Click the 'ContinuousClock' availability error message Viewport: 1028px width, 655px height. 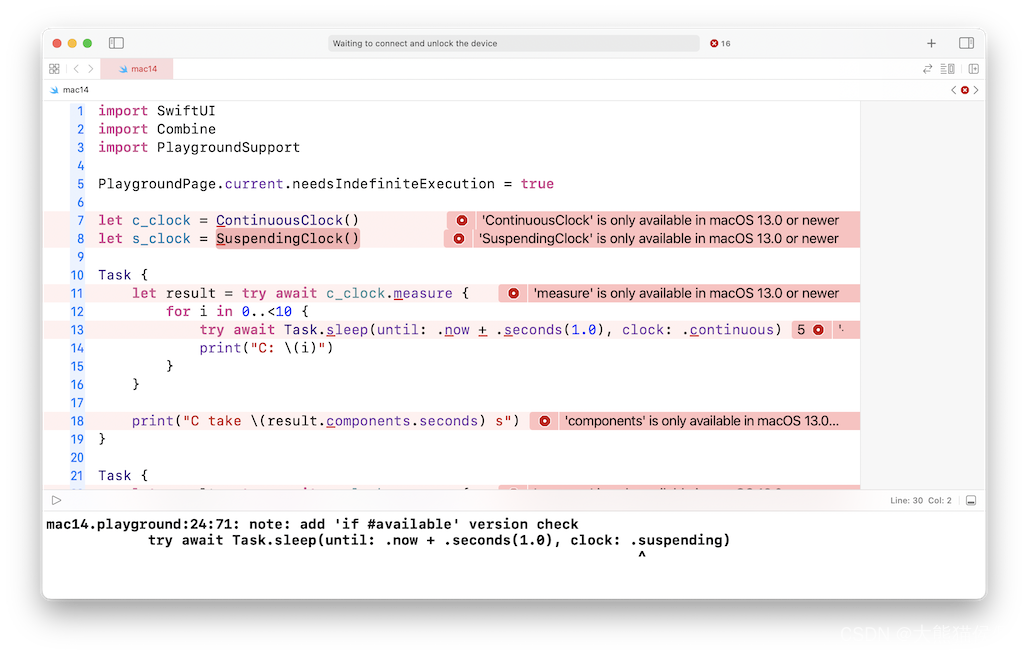pos(660,220)
